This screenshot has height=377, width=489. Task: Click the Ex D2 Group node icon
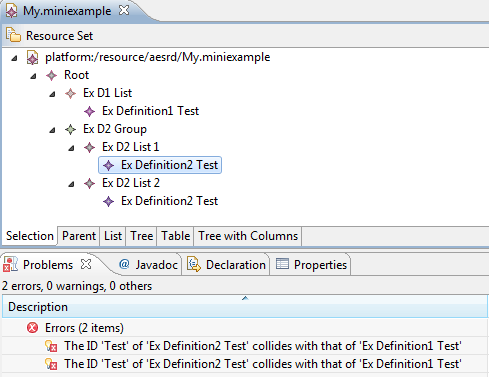[x=70, y=129]
